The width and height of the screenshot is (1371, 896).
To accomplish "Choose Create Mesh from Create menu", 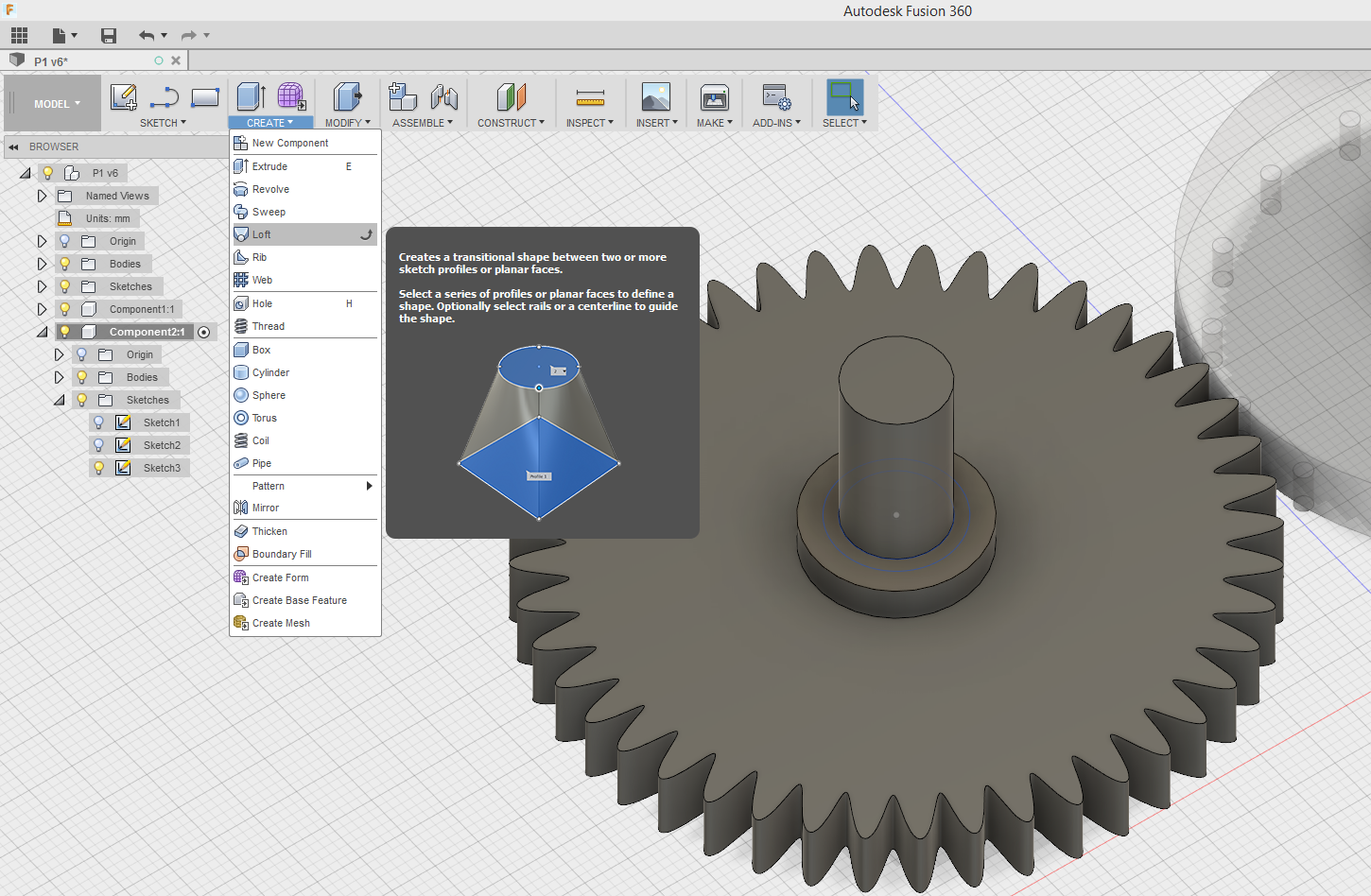I will pos(304,623).
